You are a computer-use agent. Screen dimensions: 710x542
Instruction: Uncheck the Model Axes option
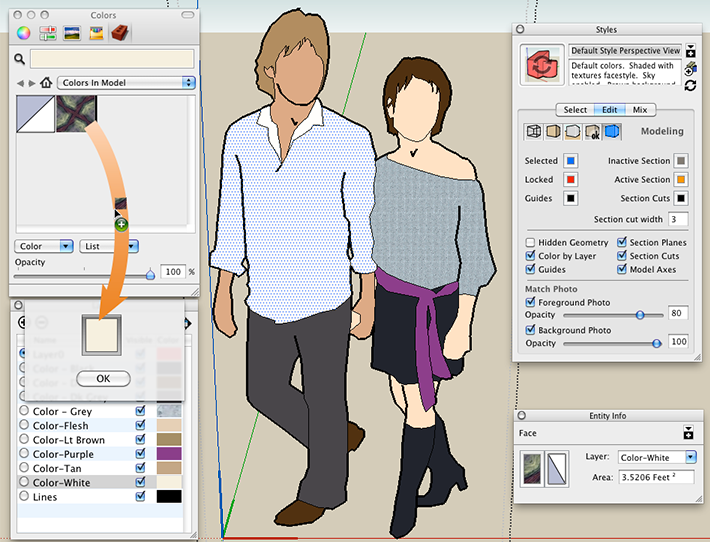622,269
